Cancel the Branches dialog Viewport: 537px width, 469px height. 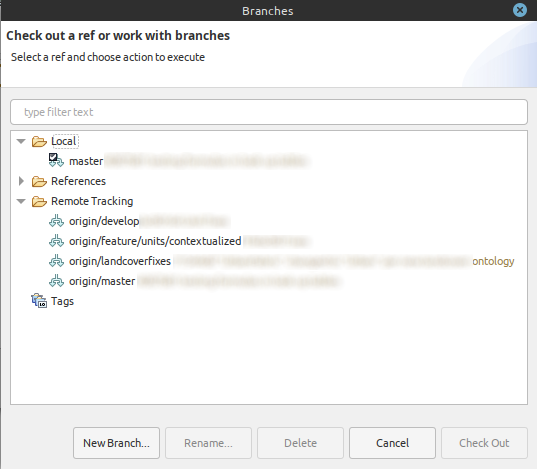pos(392,443)
